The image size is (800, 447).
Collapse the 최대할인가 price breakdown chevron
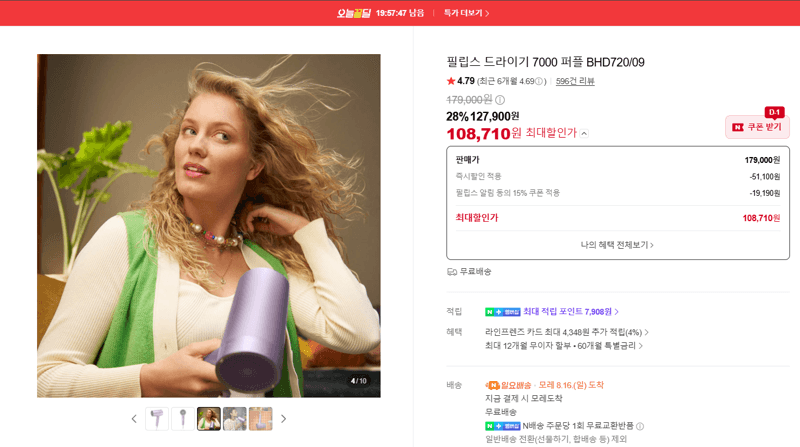point(584,134)
